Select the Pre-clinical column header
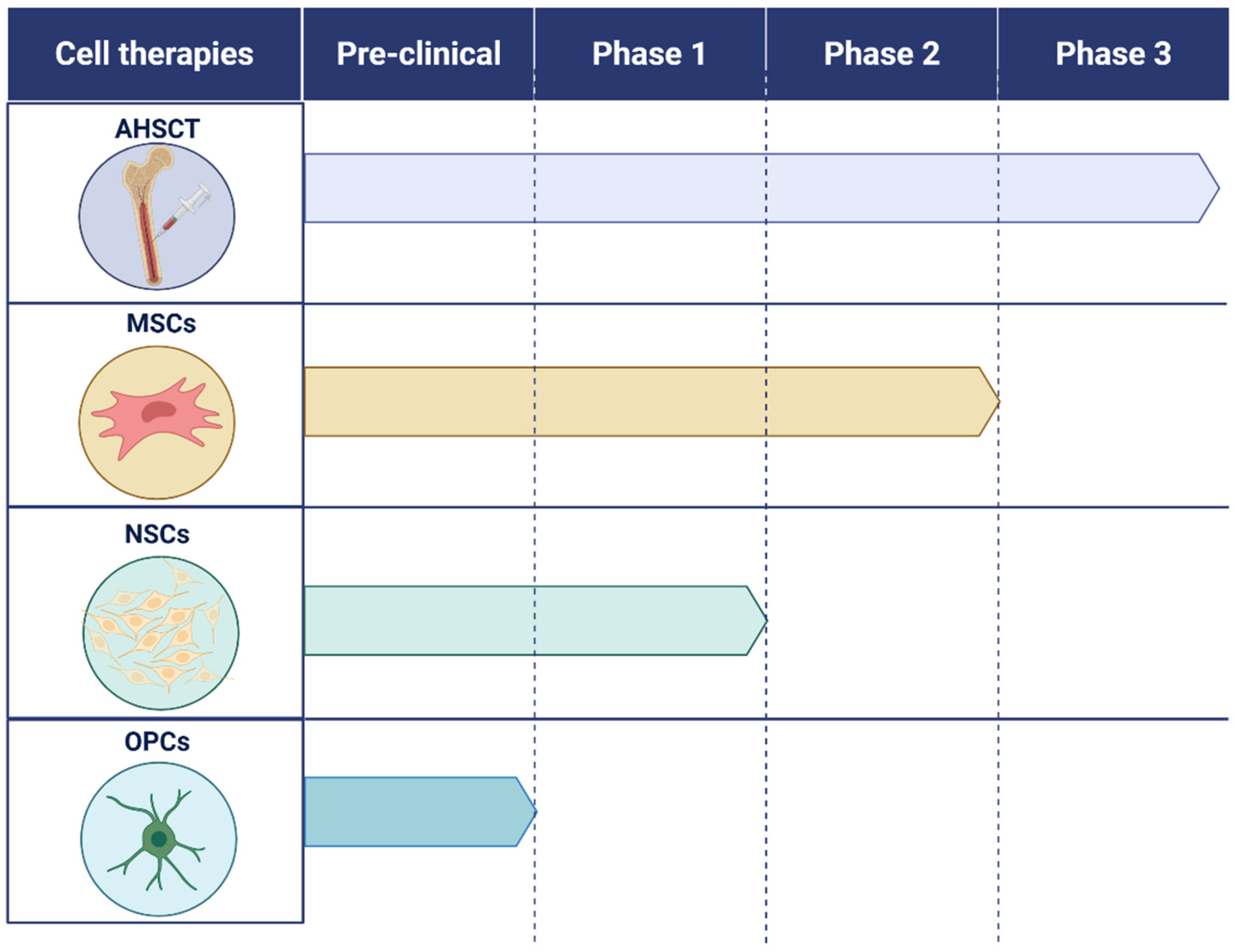The width and height of the screenshot is (1235, 952). point(418,54)
